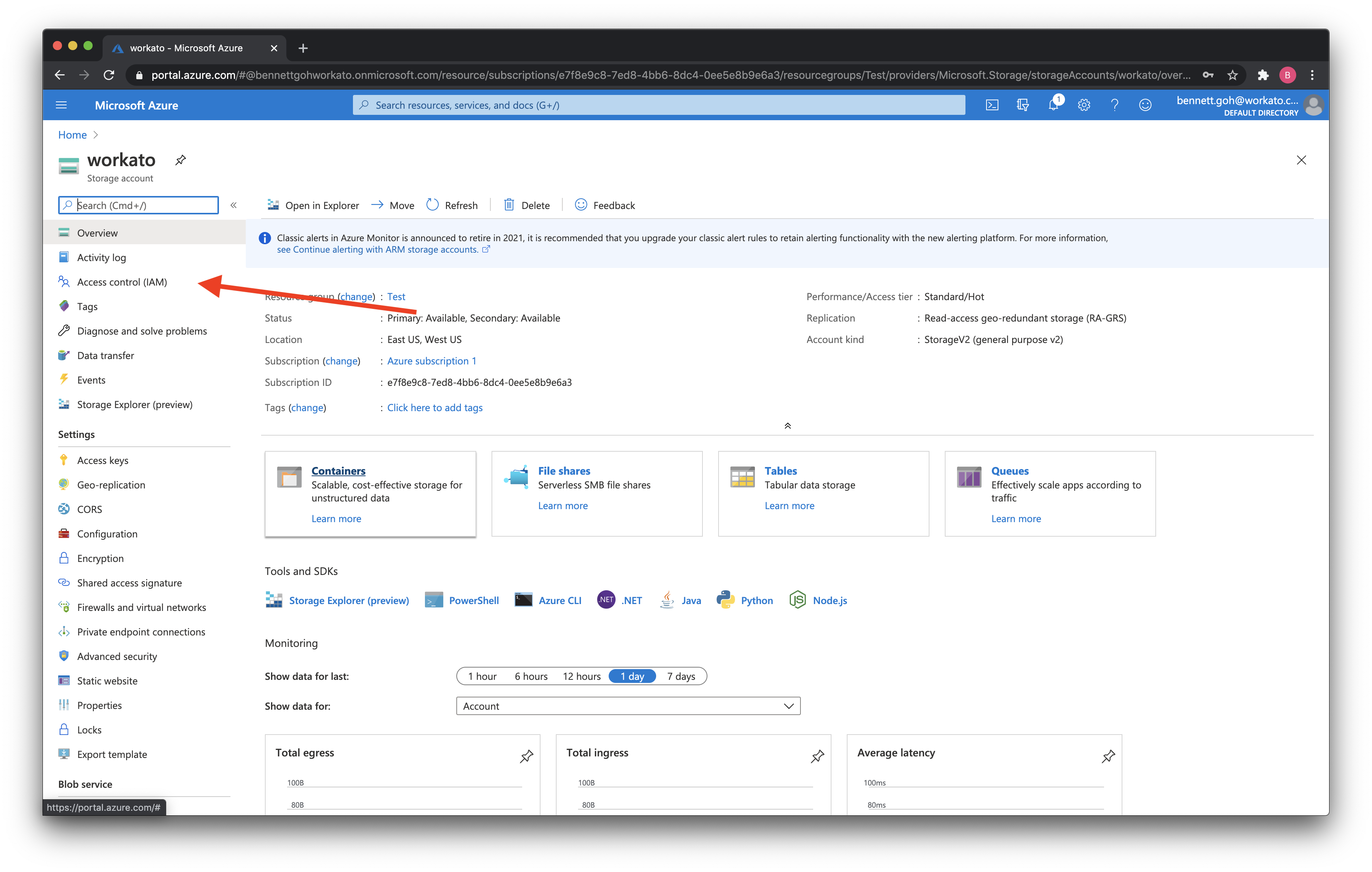
Task: Open Azure Cloud Shell icon
Action: [x=992, y=105]
